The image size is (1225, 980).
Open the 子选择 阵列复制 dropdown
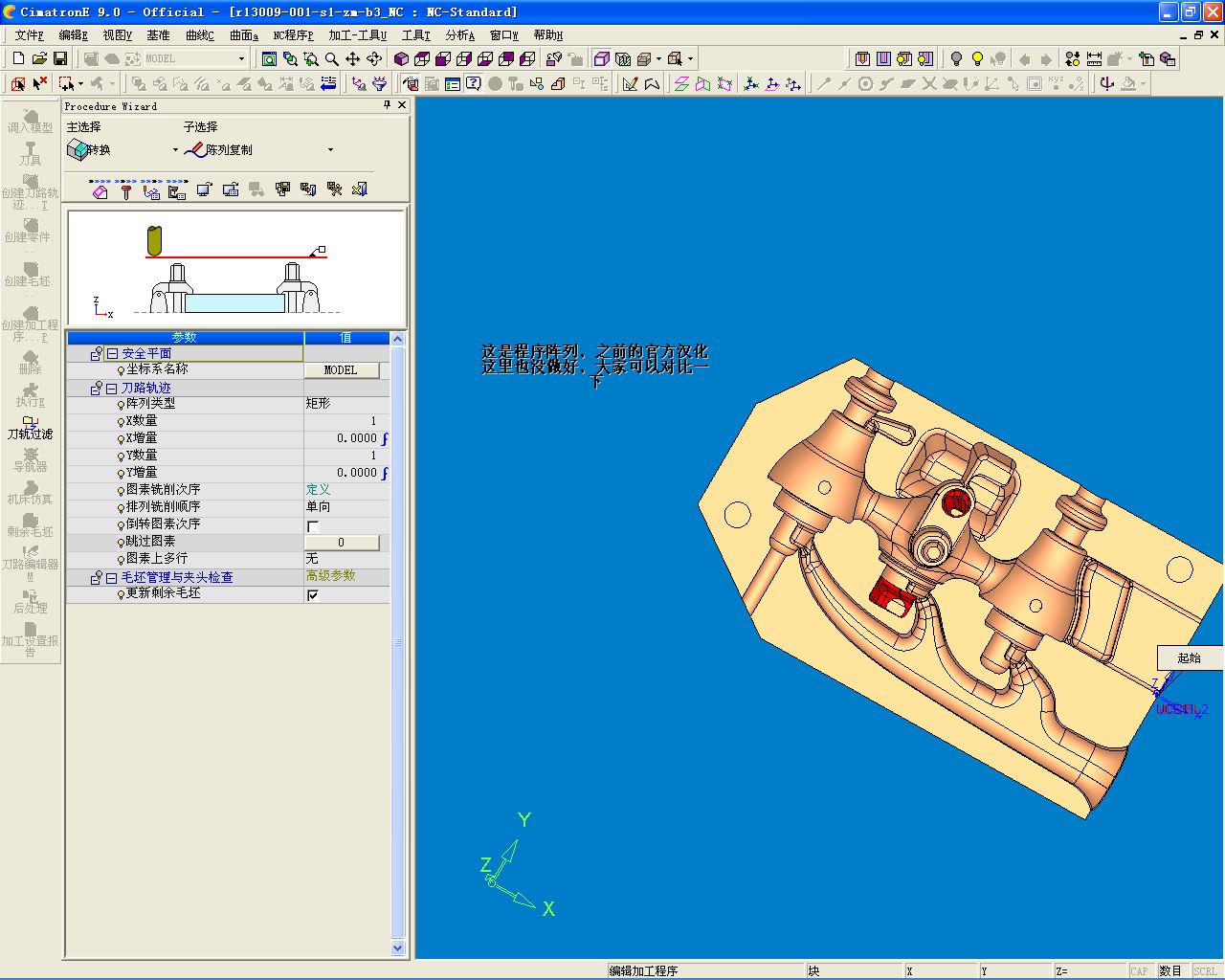point(331,150)
